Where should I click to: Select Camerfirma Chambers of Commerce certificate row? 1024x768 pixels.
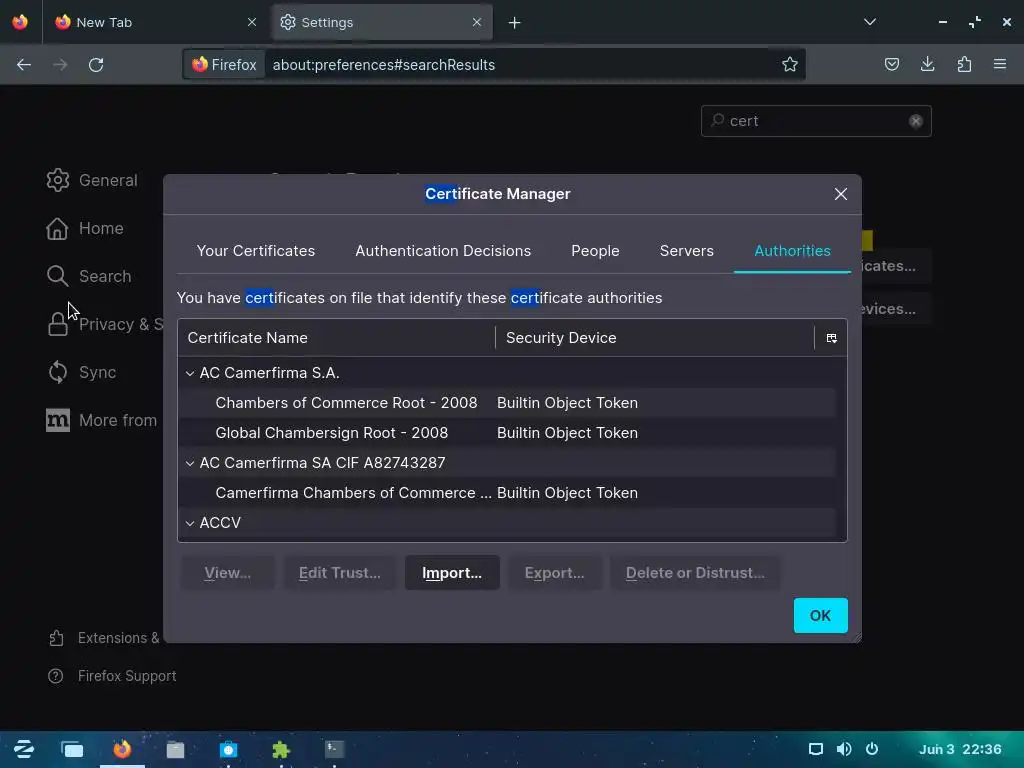[x=507, y=493]
